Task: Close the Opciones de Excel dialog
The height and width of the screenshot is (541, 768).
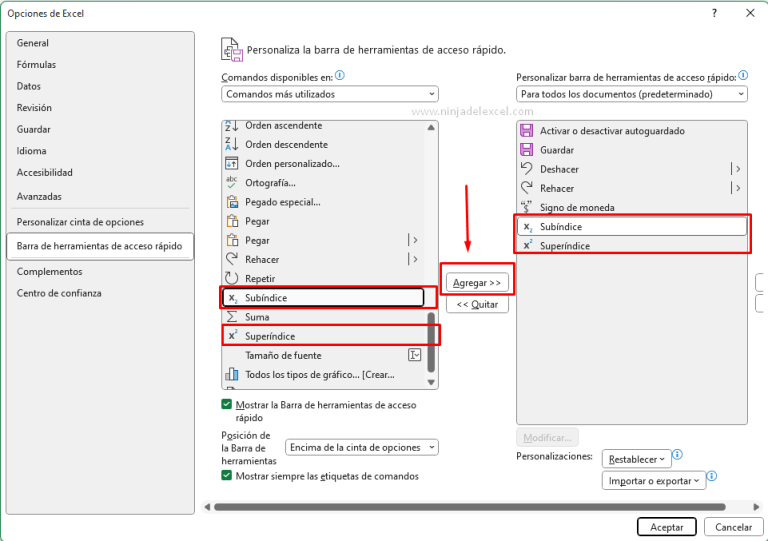Action: click(750, 13)
